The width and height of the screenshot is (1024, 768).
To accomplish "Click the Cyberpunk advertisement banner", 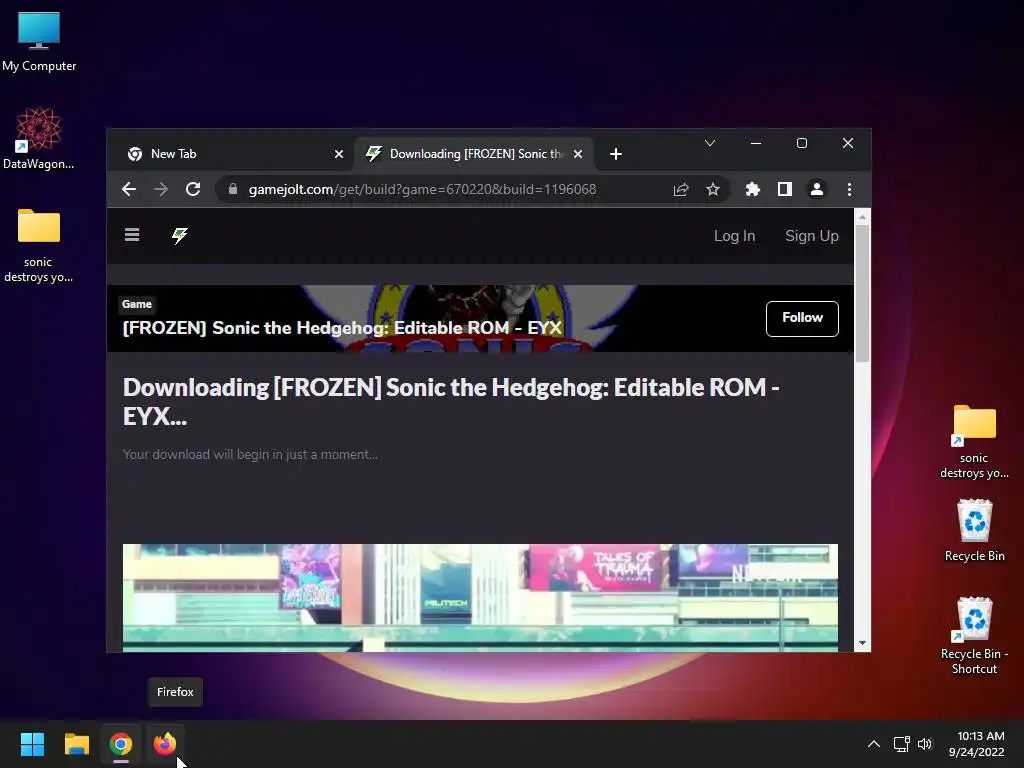I will click(x=480, y=598).
